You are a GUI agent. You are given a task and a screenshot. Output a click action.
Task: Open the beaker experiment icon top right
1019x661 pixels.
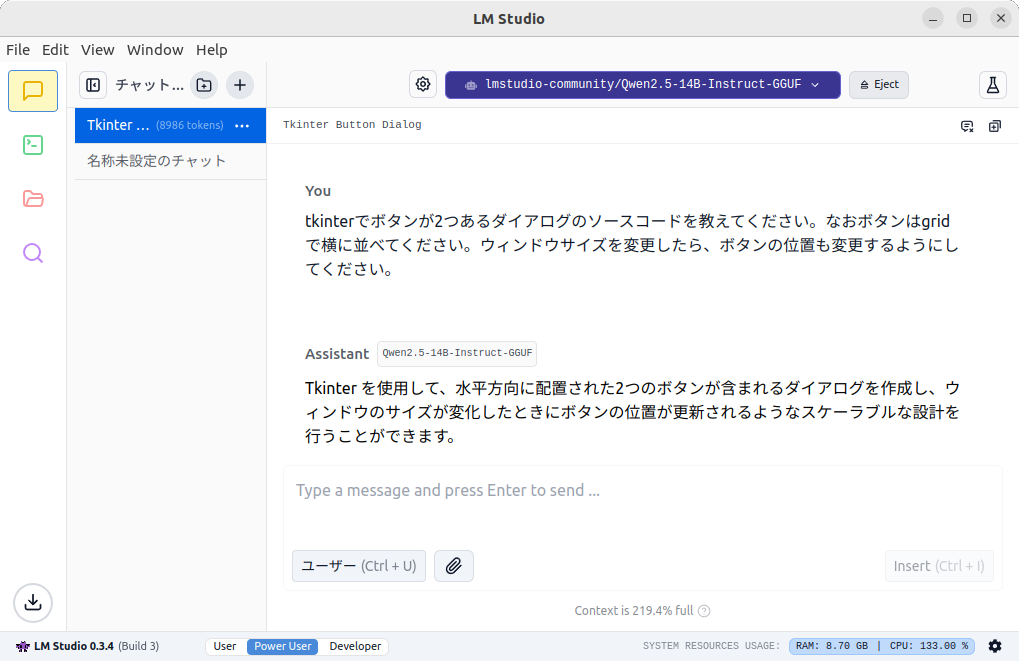tap(991, 85)
